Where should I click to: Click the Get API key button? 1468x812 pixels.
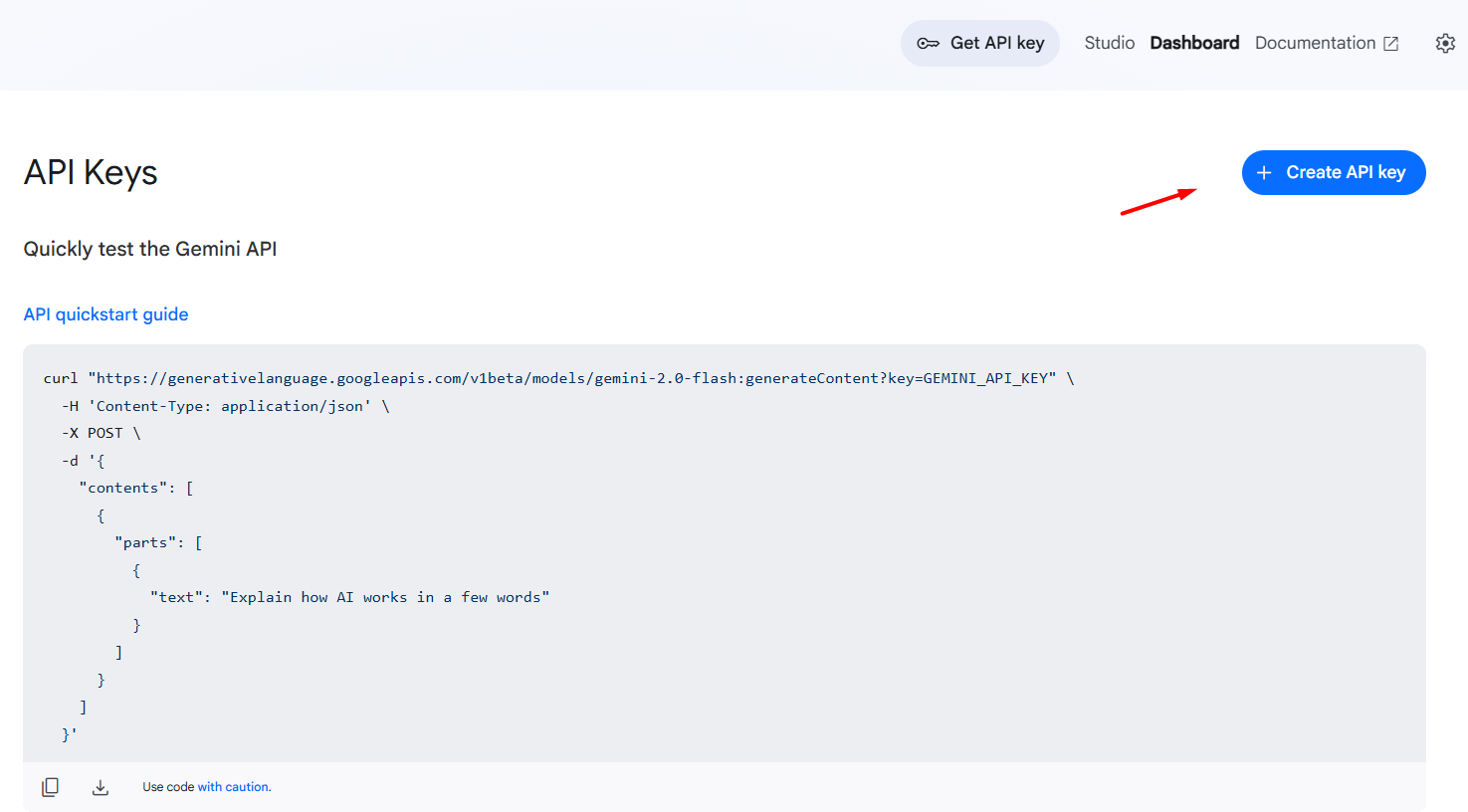[980, 43]
